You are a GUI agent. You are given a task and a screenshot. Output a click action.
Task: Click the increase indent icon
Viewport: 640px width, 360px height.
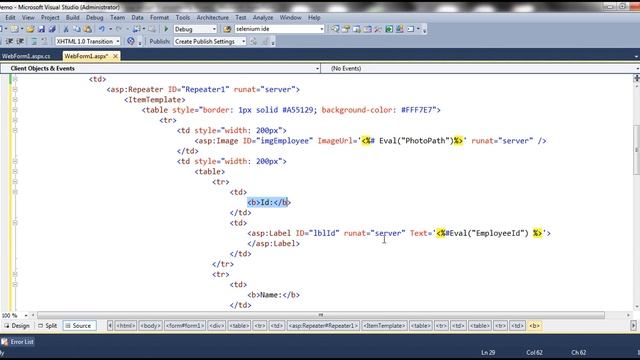[20, 41]
